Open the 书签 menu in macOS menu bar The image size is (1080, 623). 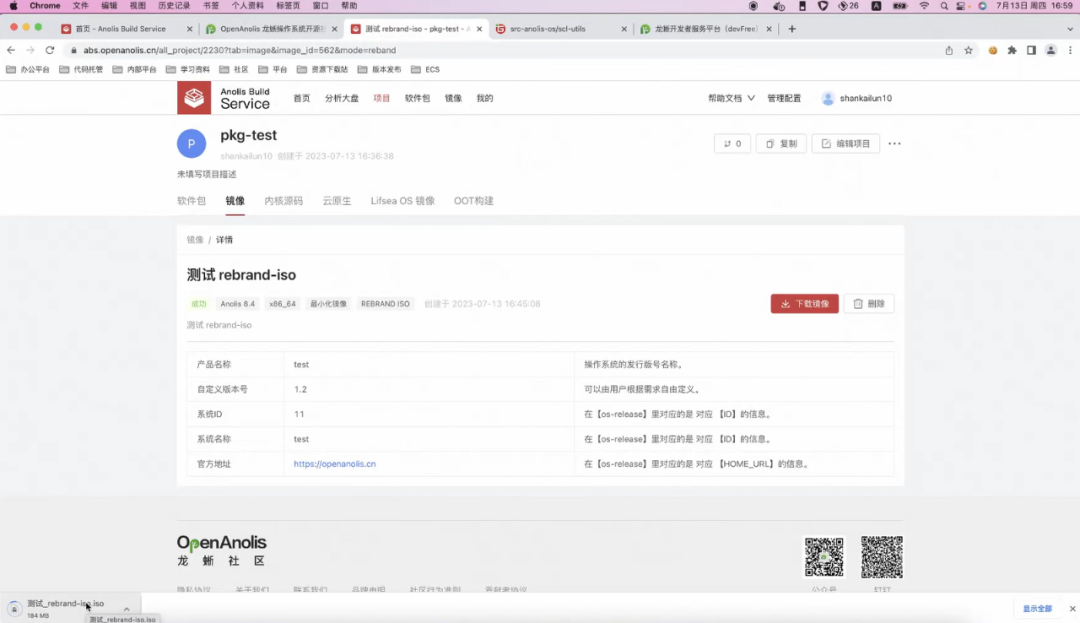pos(211,6)
